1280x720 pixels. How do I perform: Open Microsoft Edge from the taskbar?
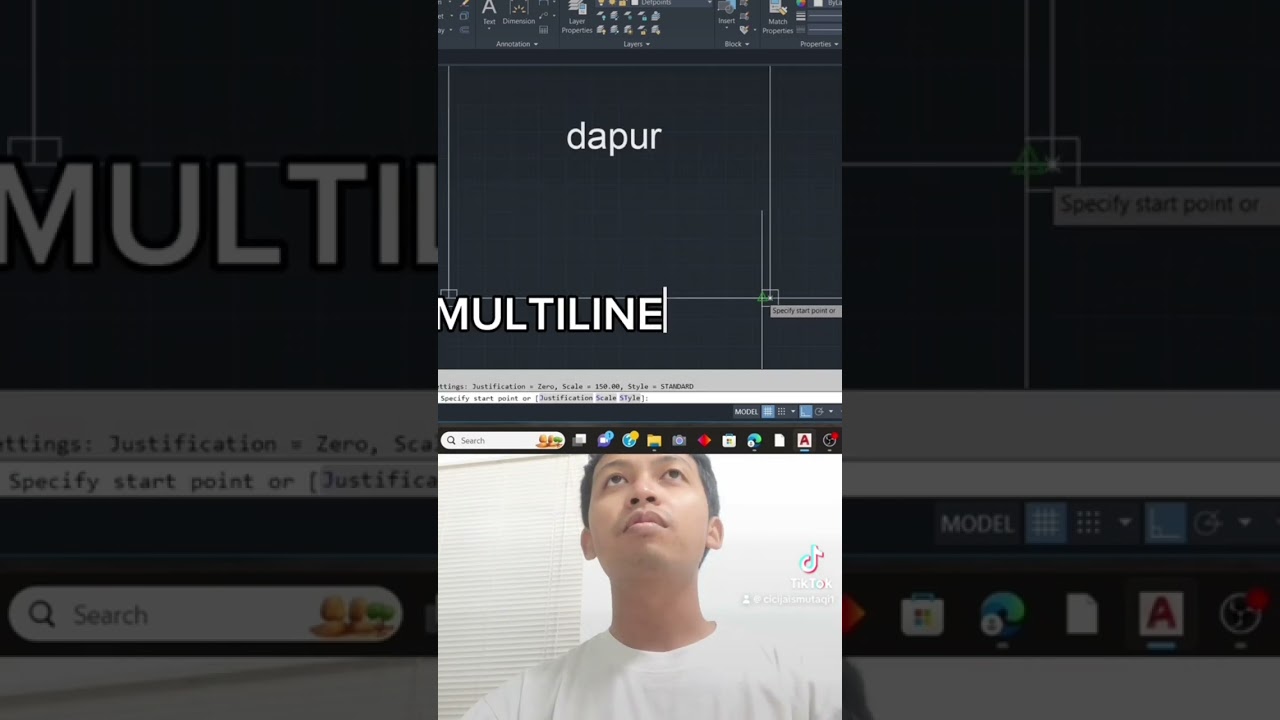coord(754,440)
